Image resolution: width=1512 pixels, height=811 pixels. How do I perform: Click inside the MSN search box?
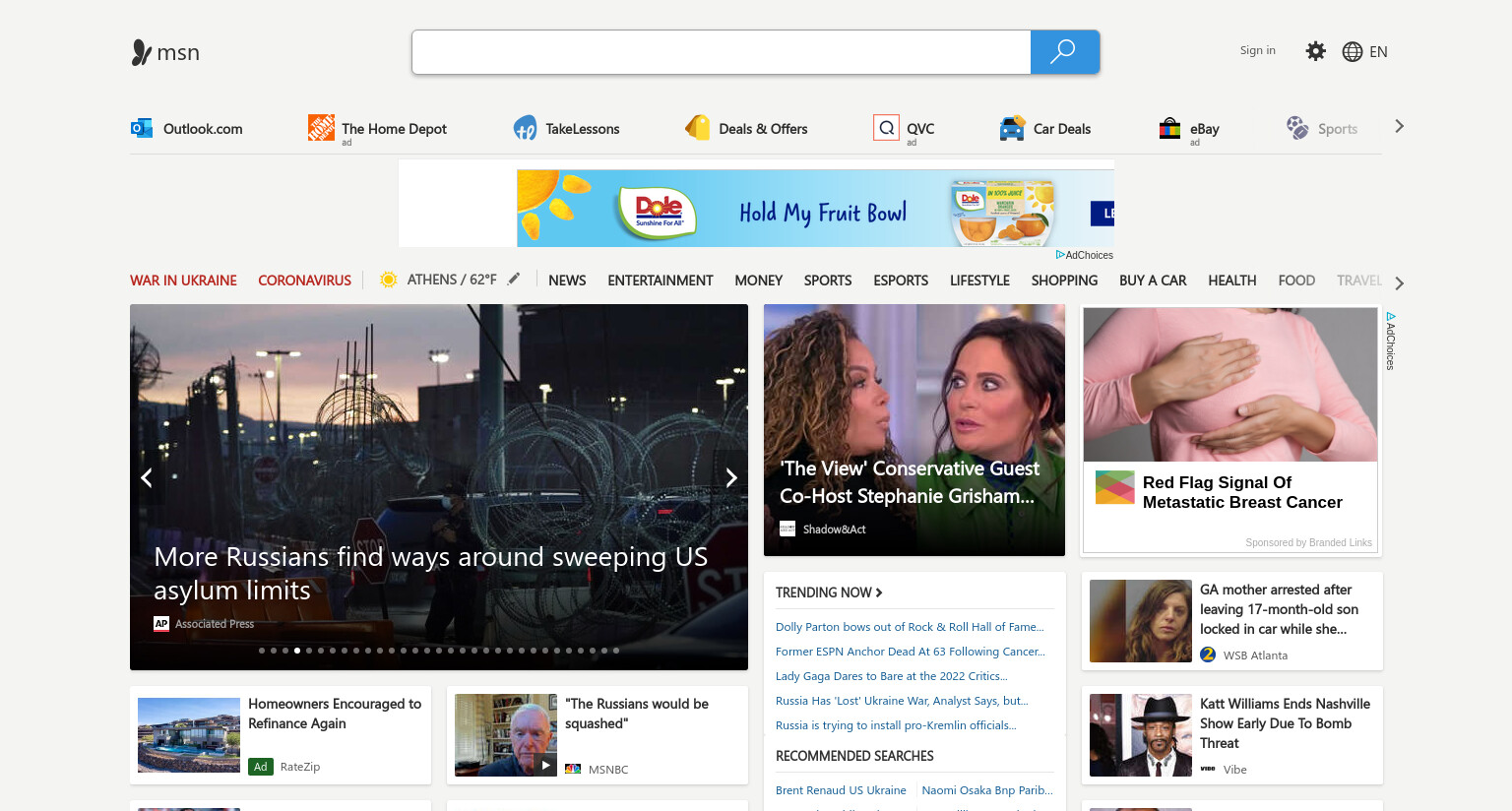(722, 52)
